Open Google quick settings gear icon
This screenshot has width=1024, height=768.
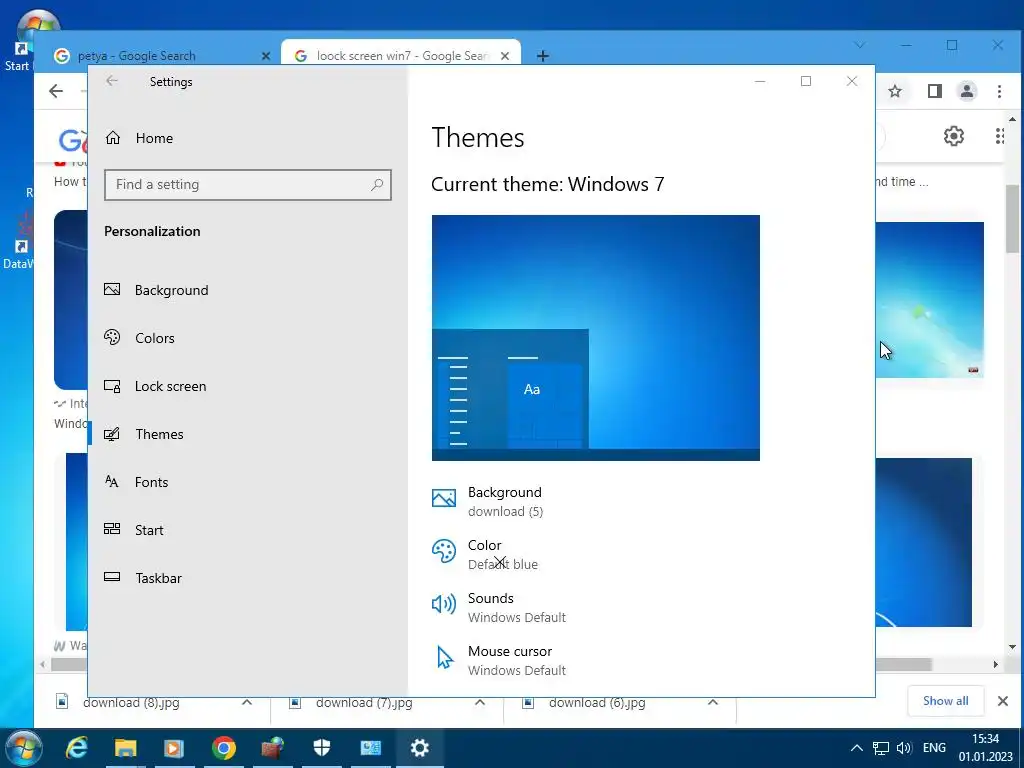pos(954,136)
